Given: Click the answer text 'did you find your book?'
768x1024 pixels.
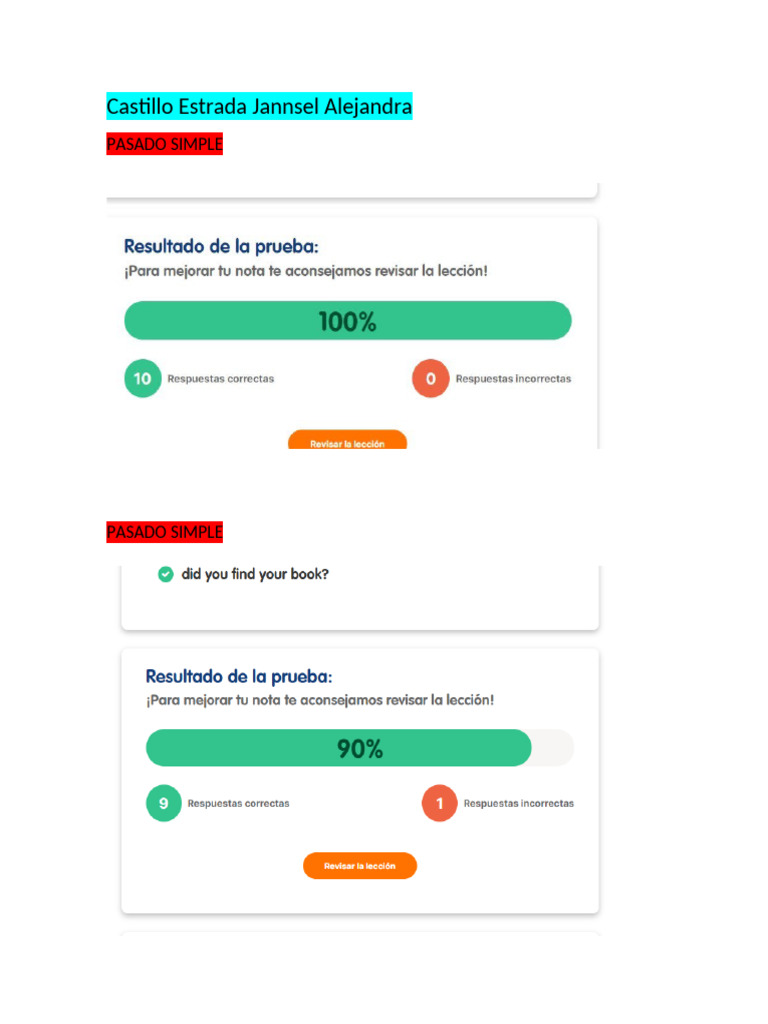Looking at the screenshot, I should point(255,575).
